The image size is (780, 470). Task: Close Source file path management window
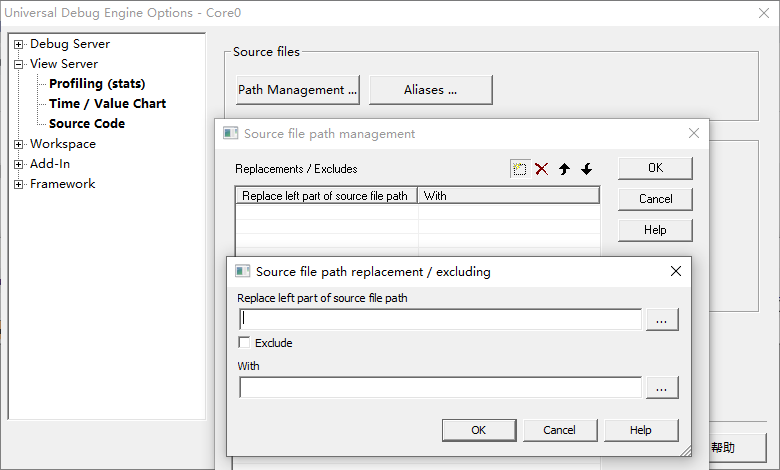(x=694, y=133)
